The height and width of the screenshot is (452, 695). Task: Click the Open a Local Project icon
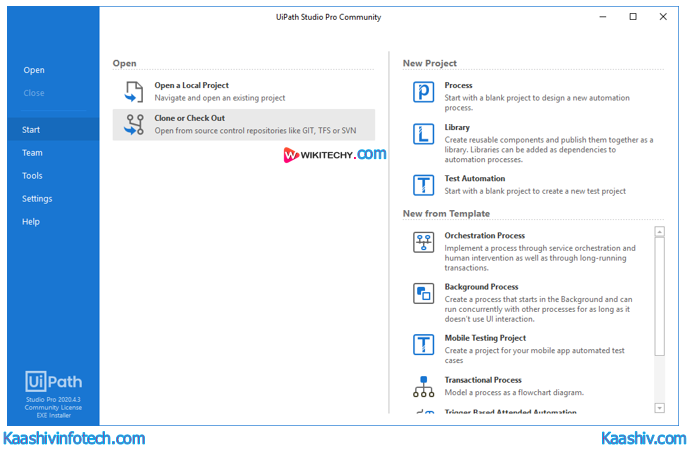tap(134, 92)
